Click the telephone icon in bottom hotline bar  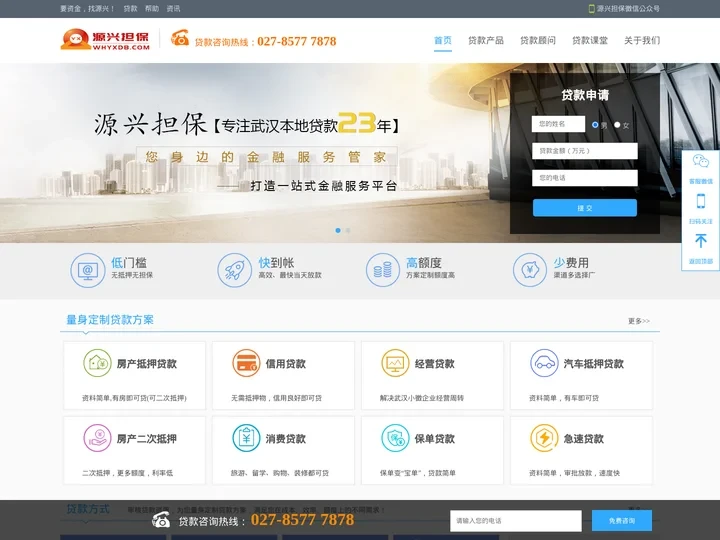tap(161, 520)
